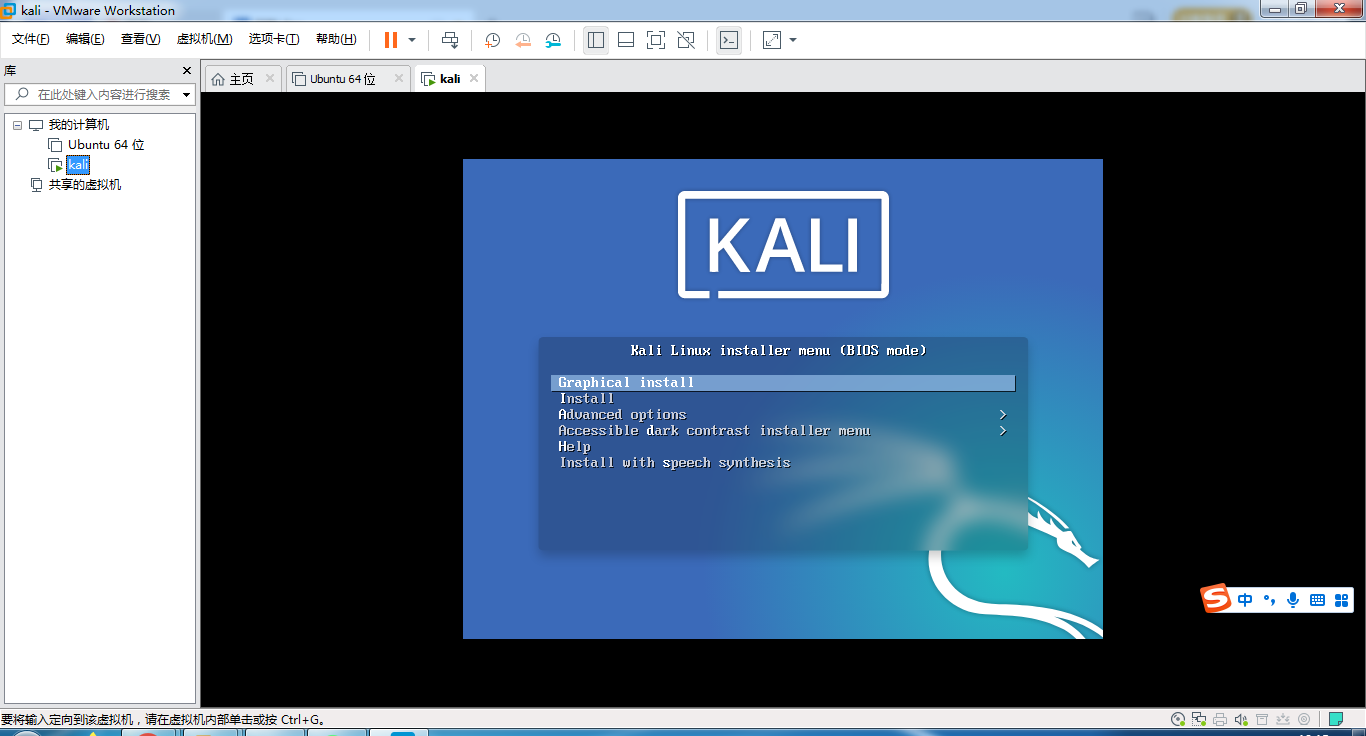Switch to Unity mode
This screenshot has width=1366, height=736.
(686, 40)
